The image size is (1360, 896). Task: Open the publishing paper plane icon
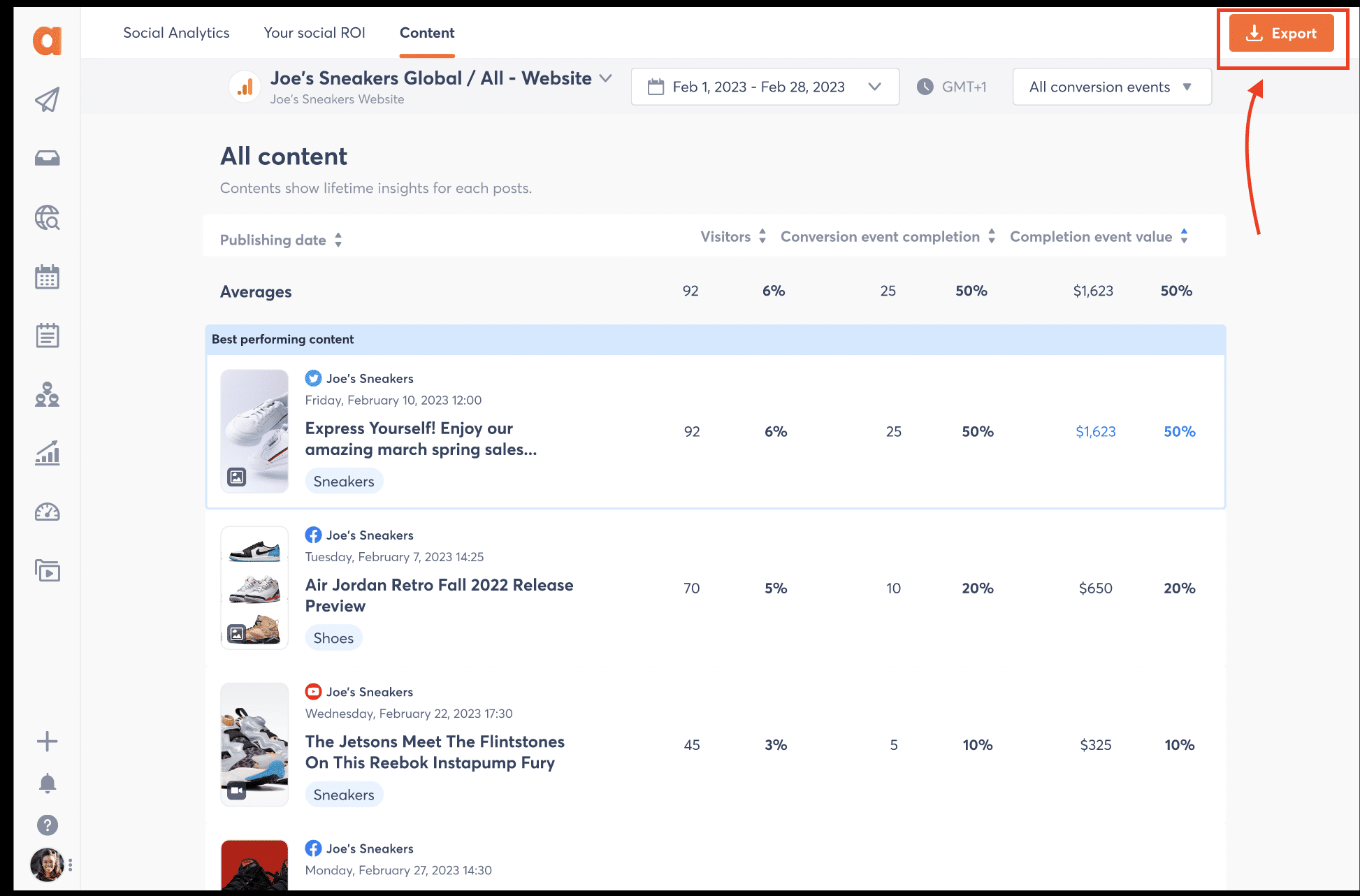tap(48, 100)
